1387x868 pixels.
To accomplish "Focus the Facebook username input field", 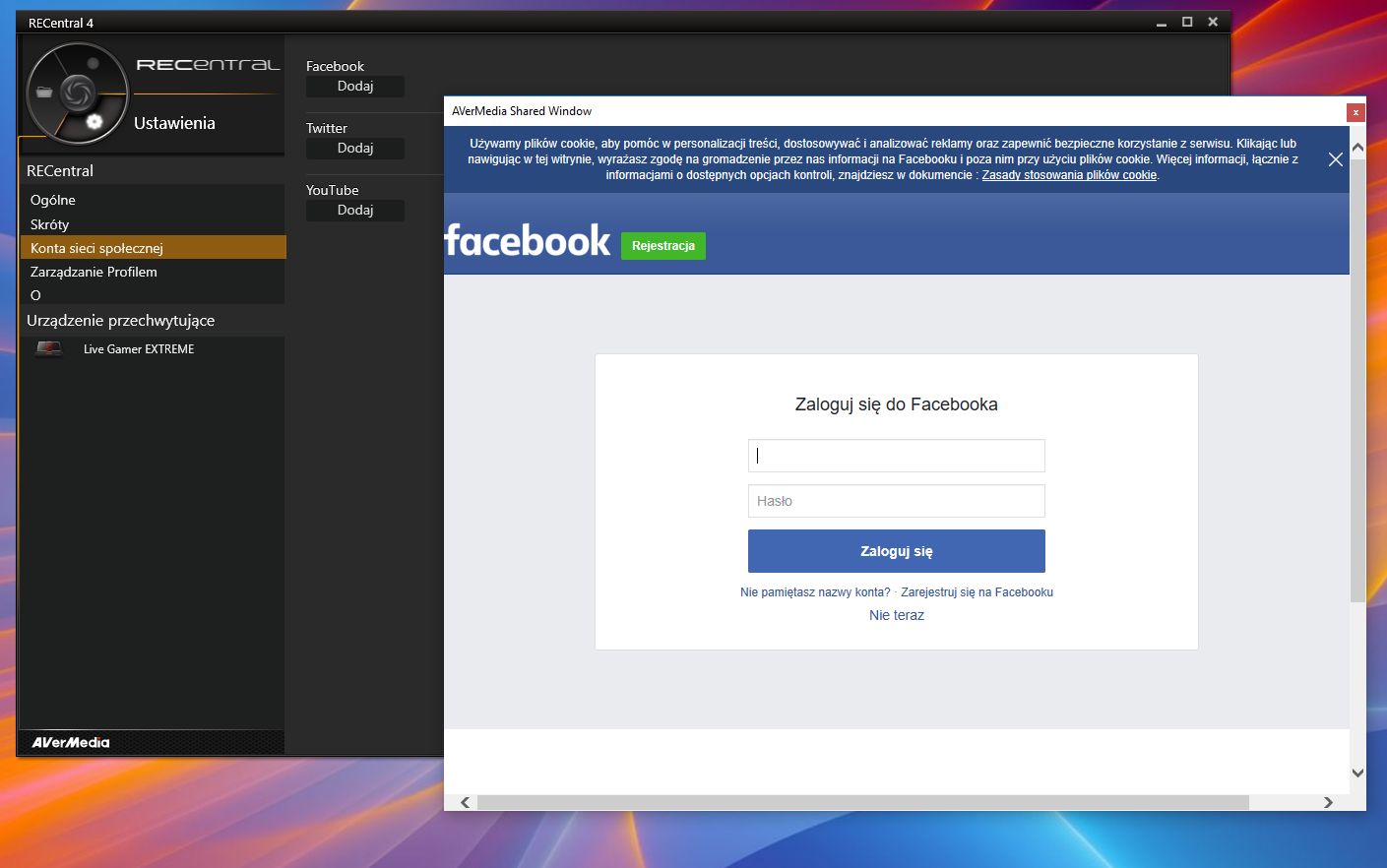I will click(897, 456).
